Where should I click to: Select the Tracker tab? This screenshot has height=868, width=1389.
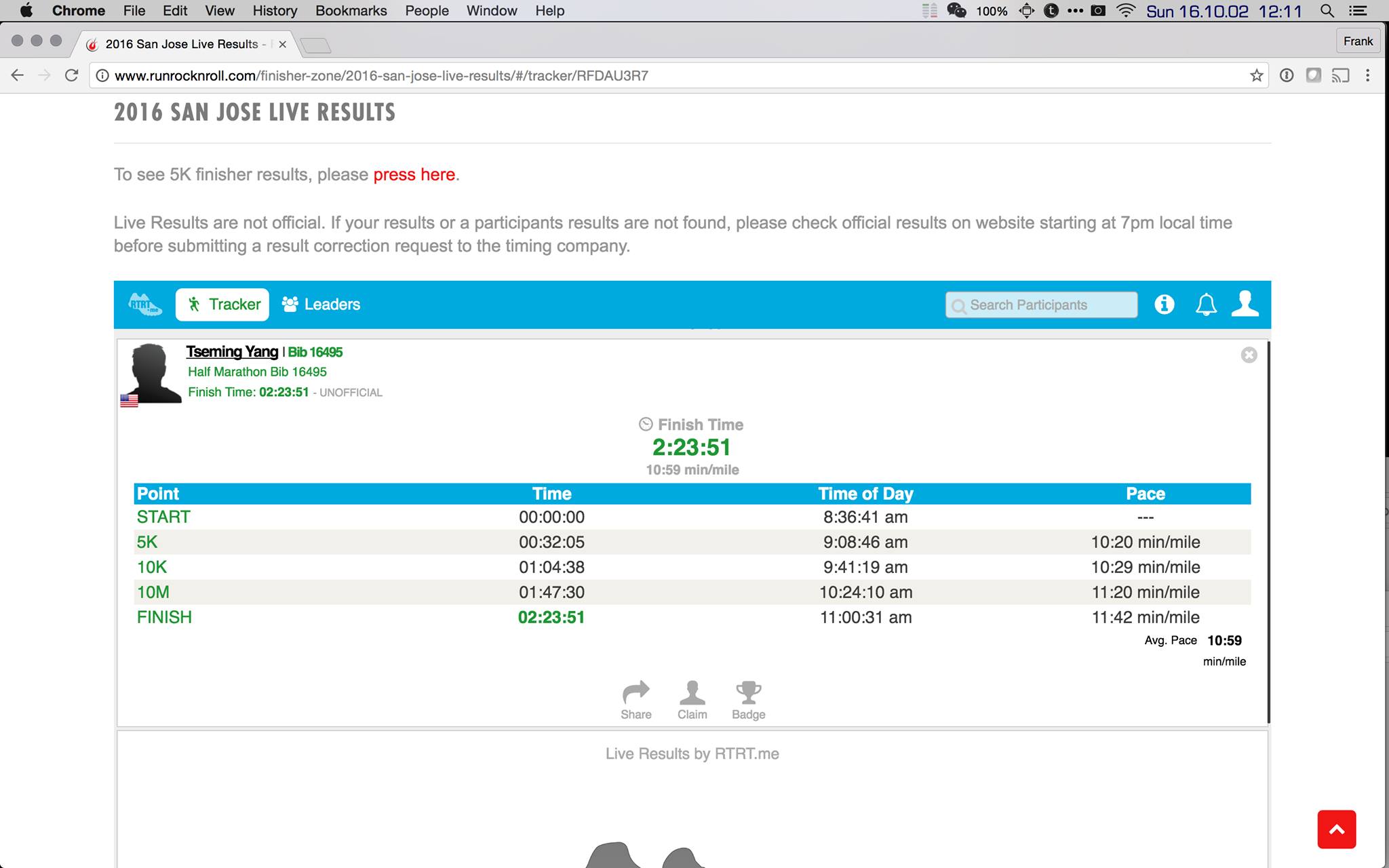point(222,304)
